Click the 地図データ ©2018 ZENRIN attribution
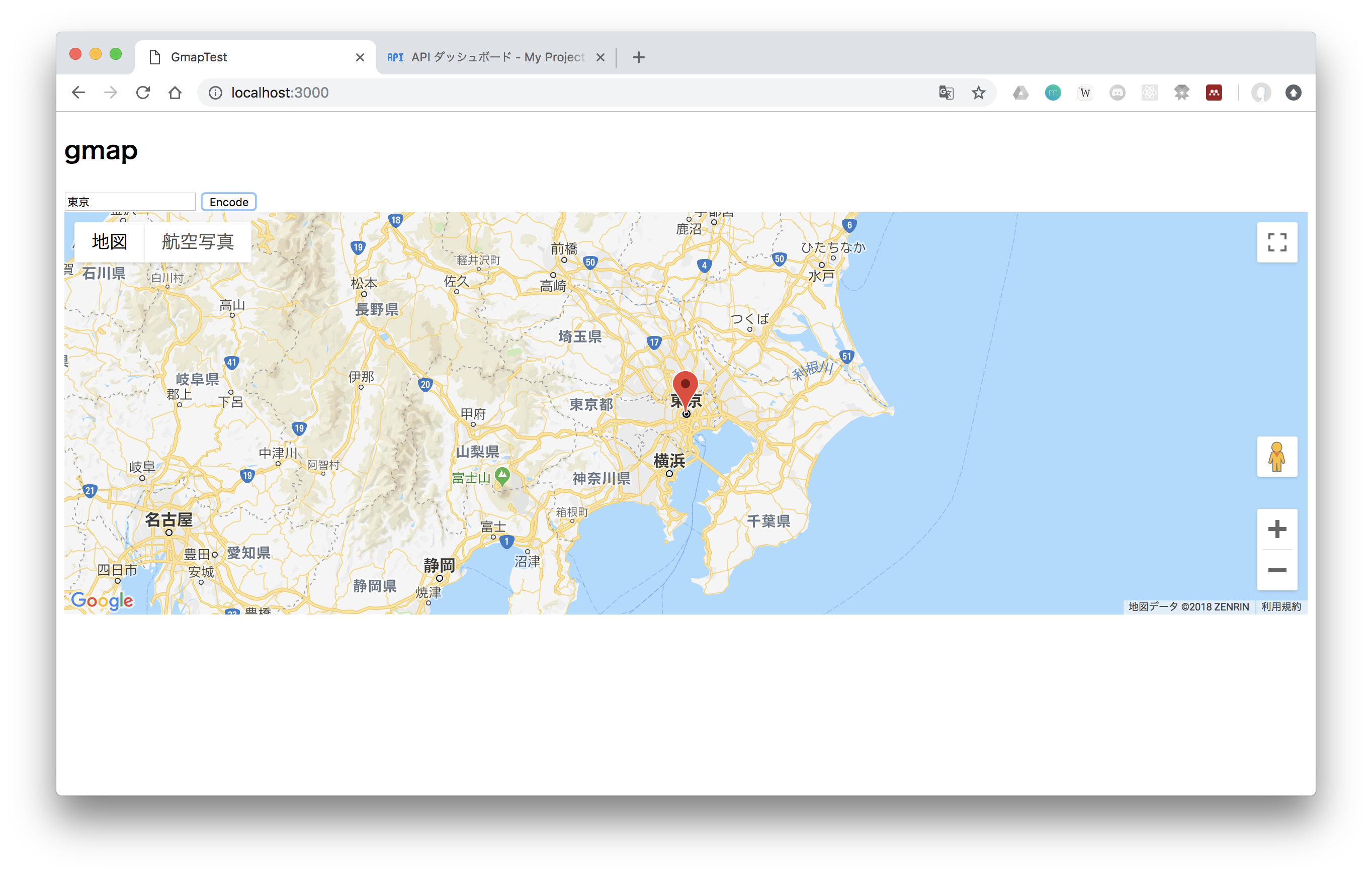1372x876 pixels. click(x=1188, y=606)
